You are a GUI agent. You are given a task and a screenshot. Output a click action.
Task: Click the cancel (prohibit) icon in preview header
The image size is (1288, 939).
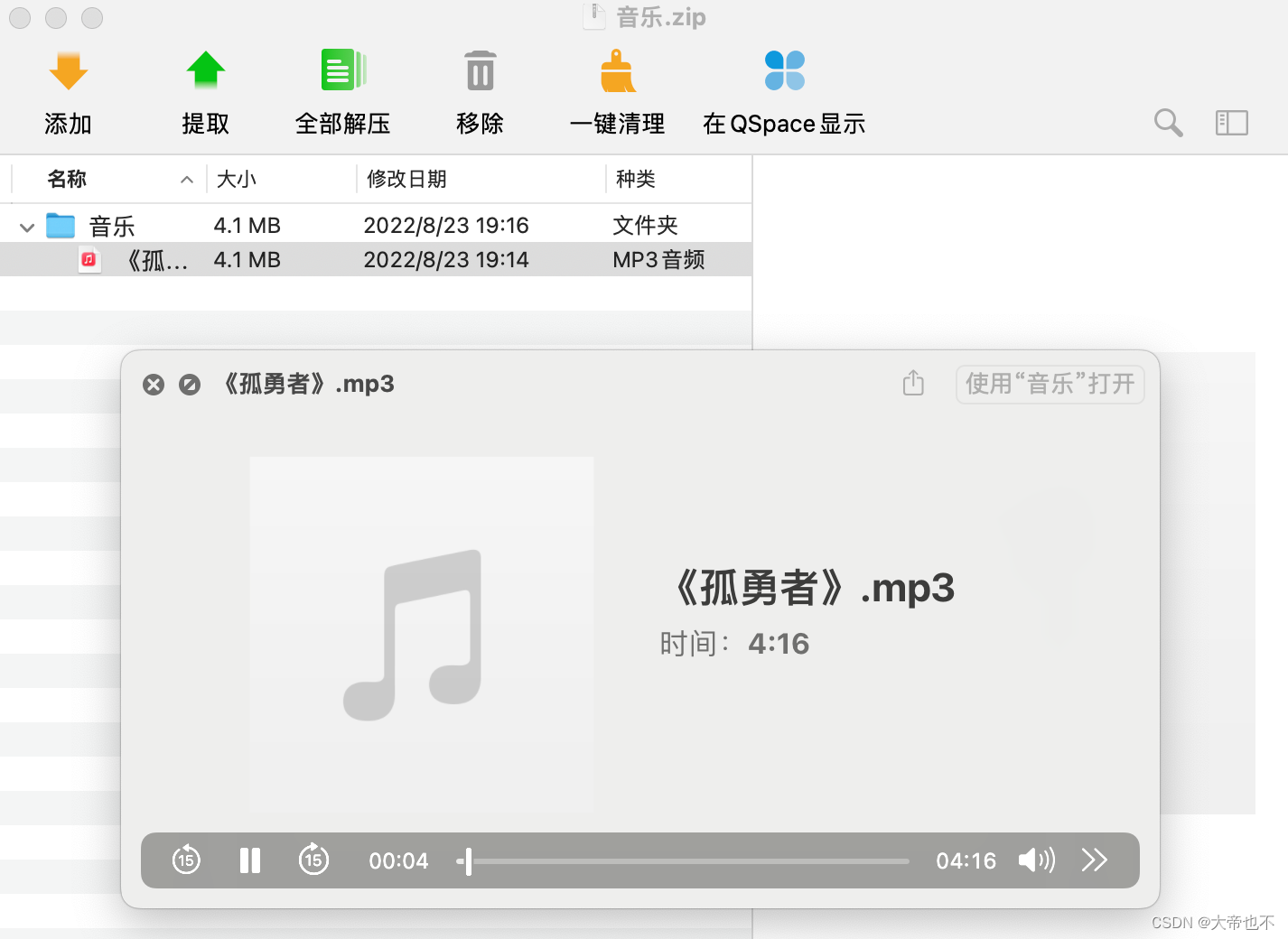coord(190,384)
